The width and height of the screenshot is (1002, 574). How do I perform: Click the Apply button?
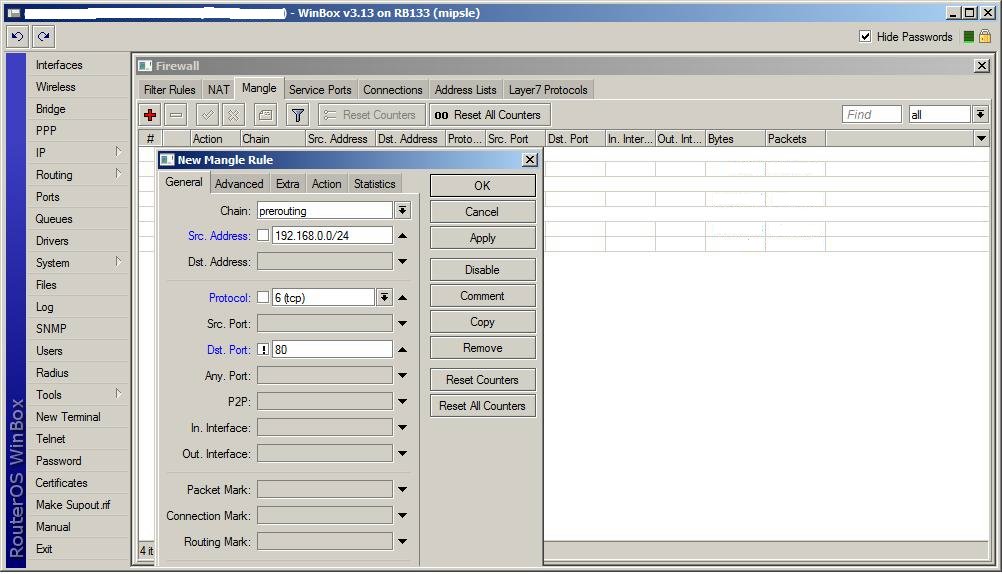tap(482, 238)
